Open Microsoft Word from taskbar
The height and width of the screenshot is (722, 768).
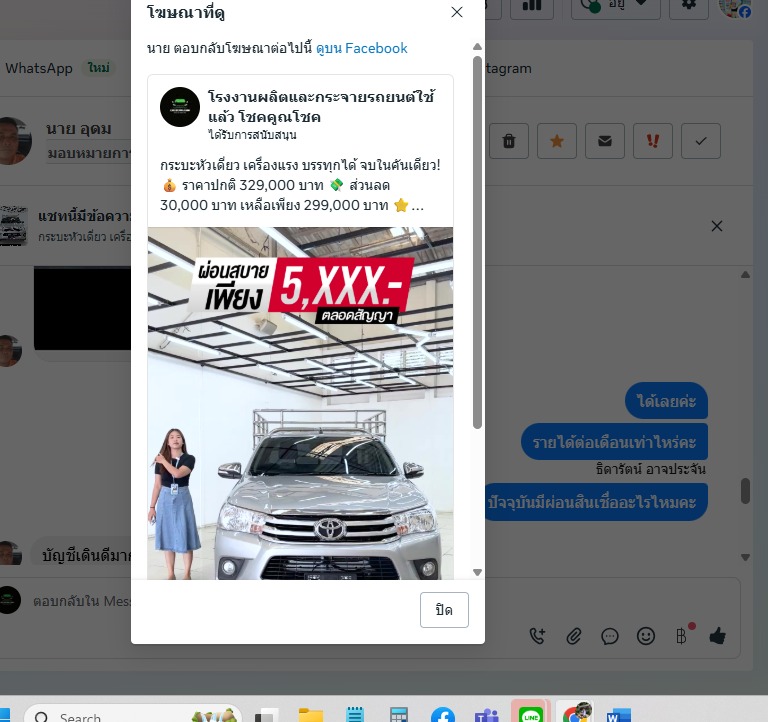[x=619, y=715]
